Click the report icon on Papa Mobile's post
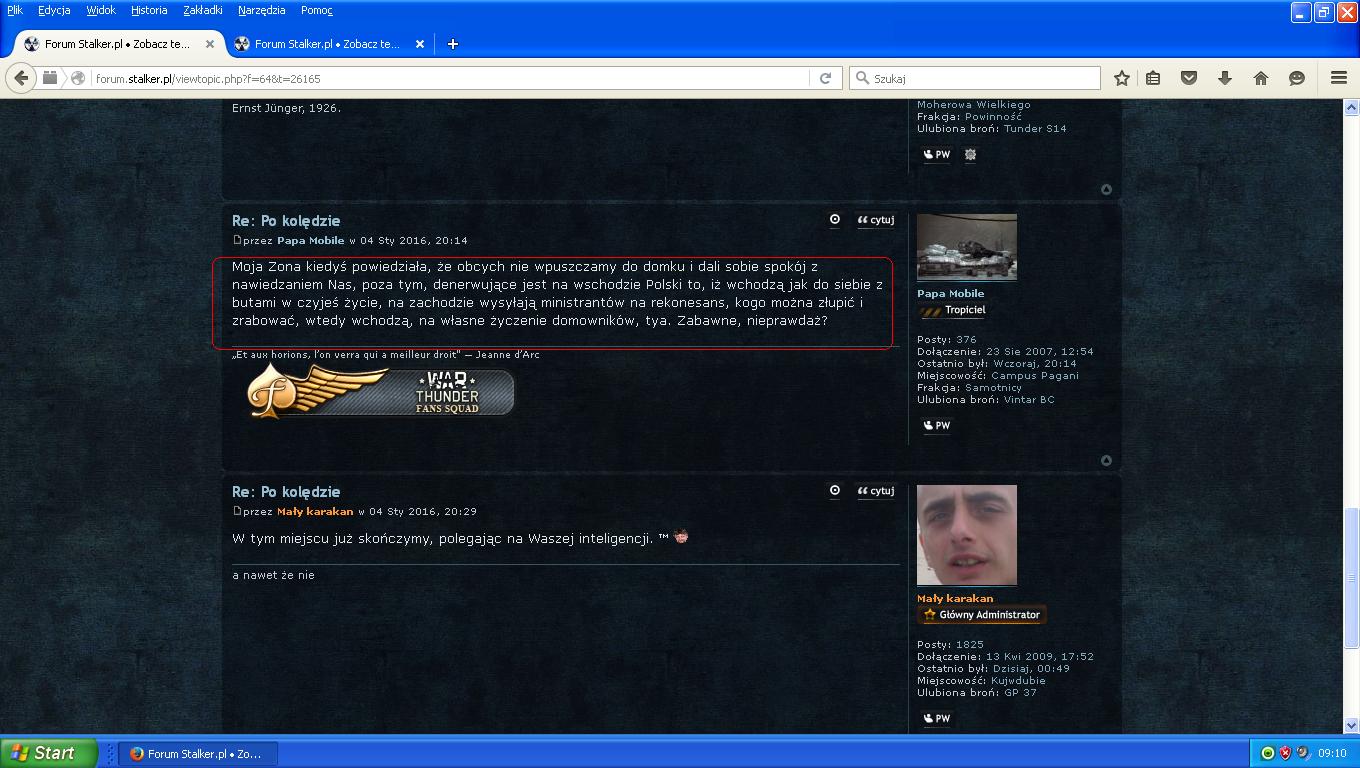This screenshot has width=1360, height=768. [835, 219]
